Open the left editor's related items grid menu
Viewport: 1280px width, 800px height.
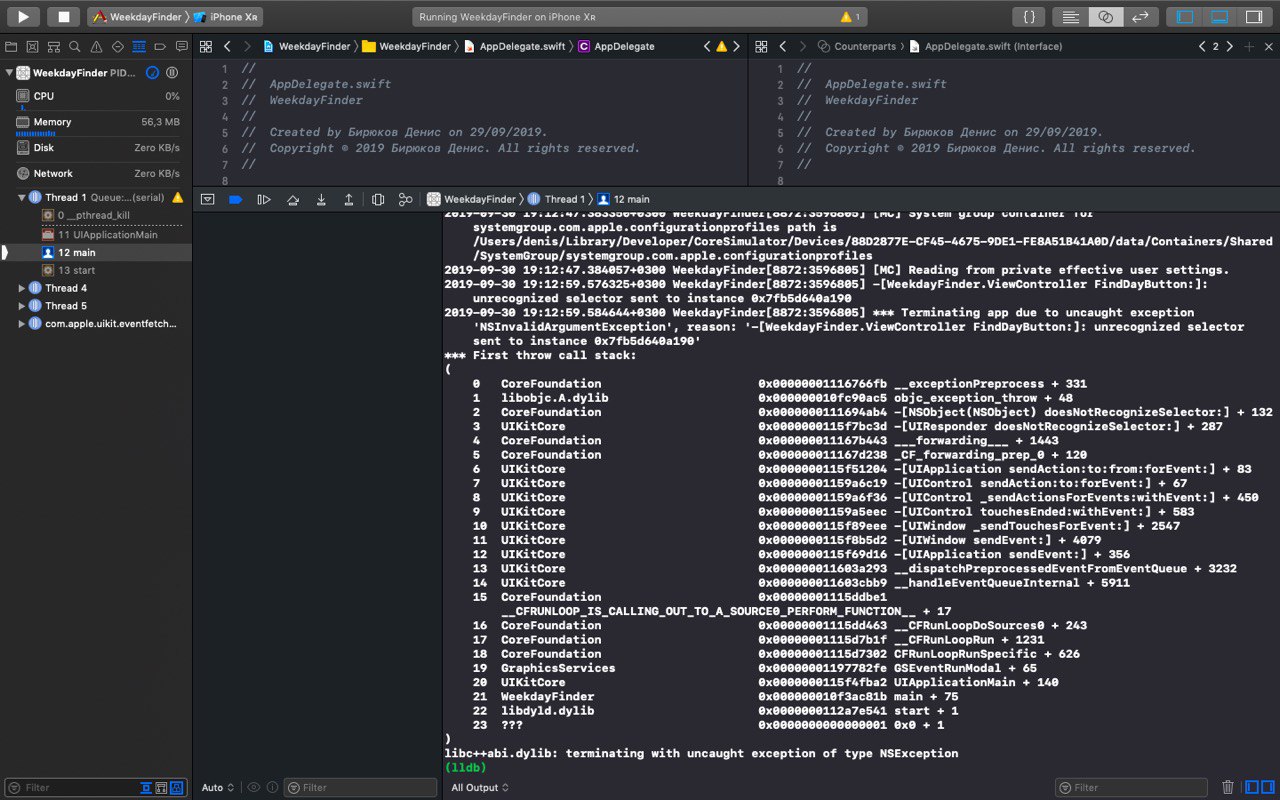pyautogui.click(x=206, y=46)
